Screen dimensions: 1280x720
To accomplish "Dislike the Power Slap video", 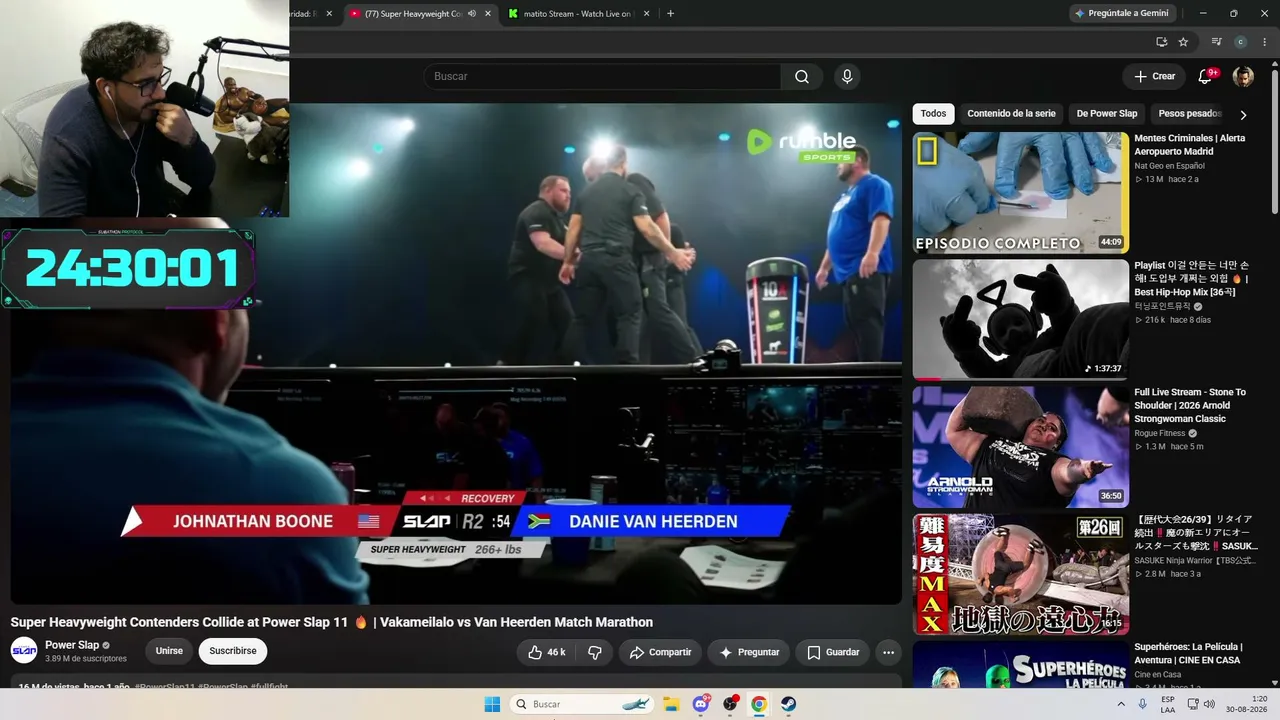I will tap(595, 652).
